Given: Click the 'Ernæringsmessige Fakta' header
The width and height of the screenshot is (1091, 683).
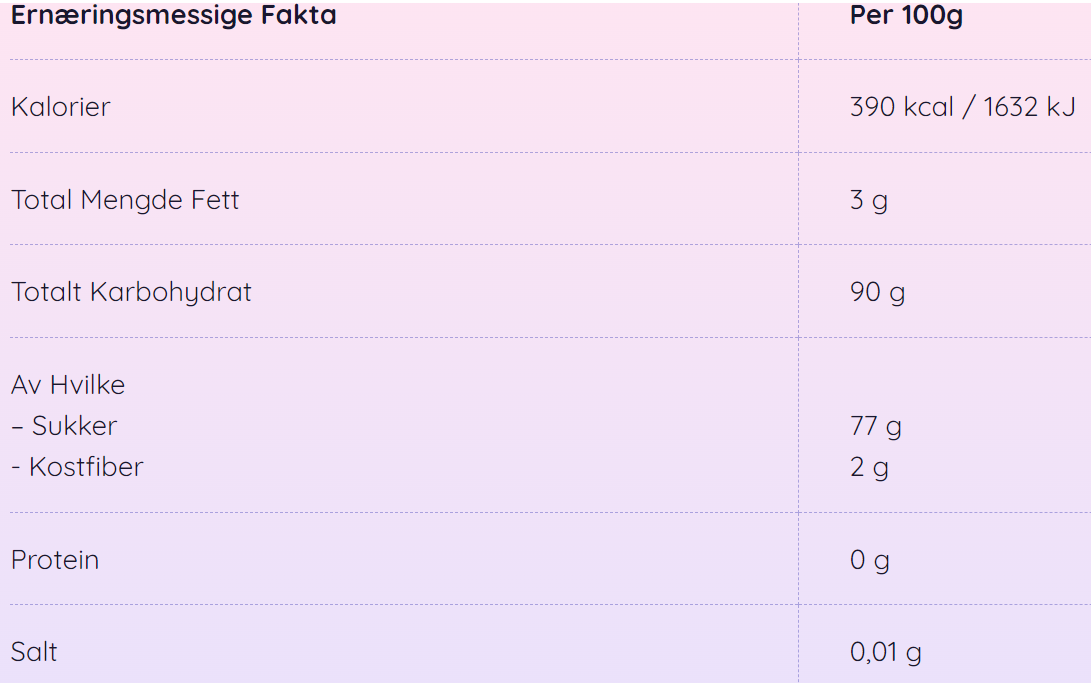Looking at the screenshot, I should point(173,15).
